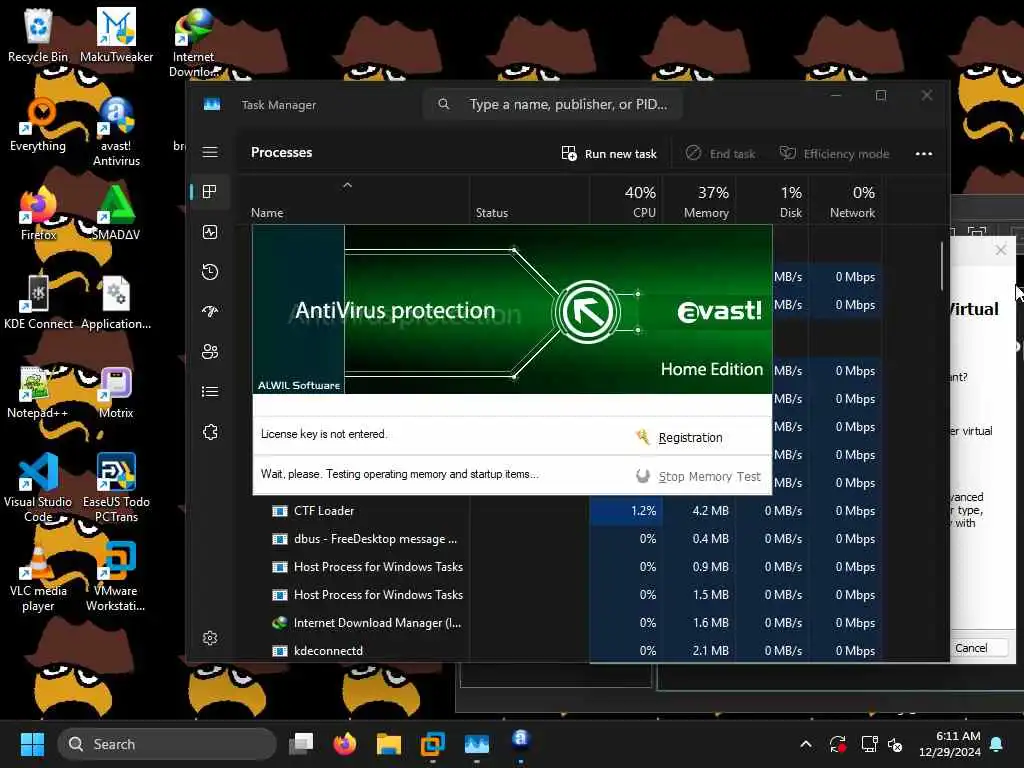Show hidden system tray icons
1024x768 pixels.
point(806,744)
